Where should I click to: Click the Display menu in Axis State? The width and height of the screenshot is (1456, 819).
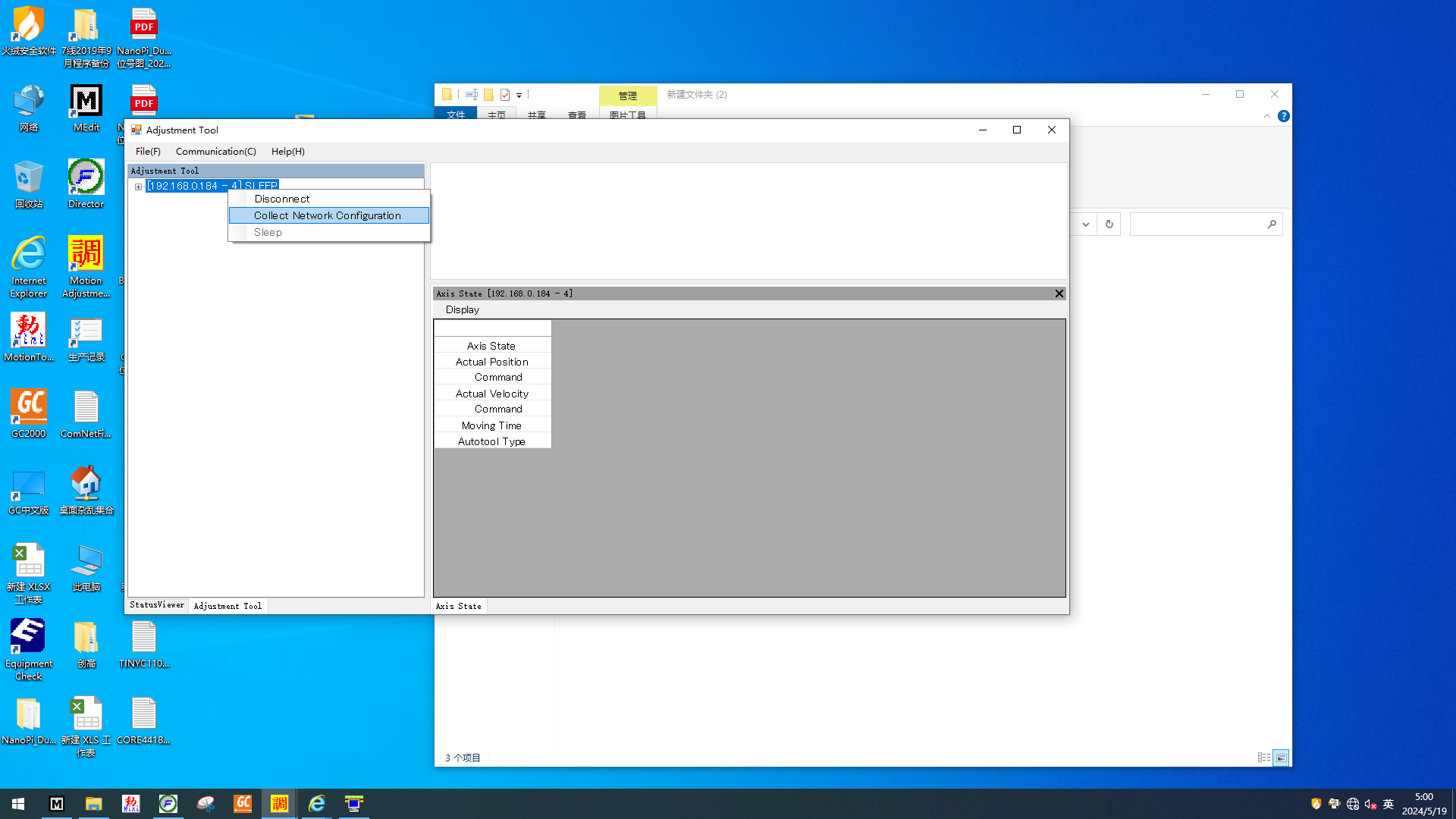click(x=462, y=310)
